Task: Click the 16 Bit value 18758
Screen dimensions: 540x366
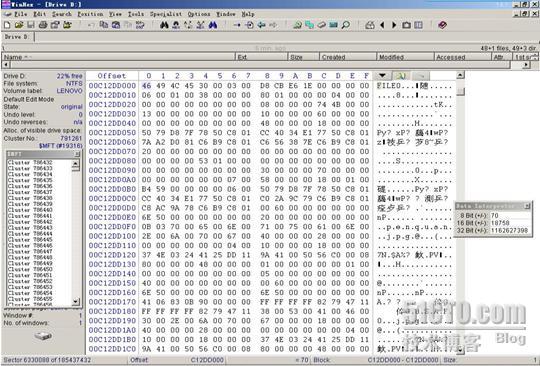Action: pyautogui.click(x=500, y=223)
